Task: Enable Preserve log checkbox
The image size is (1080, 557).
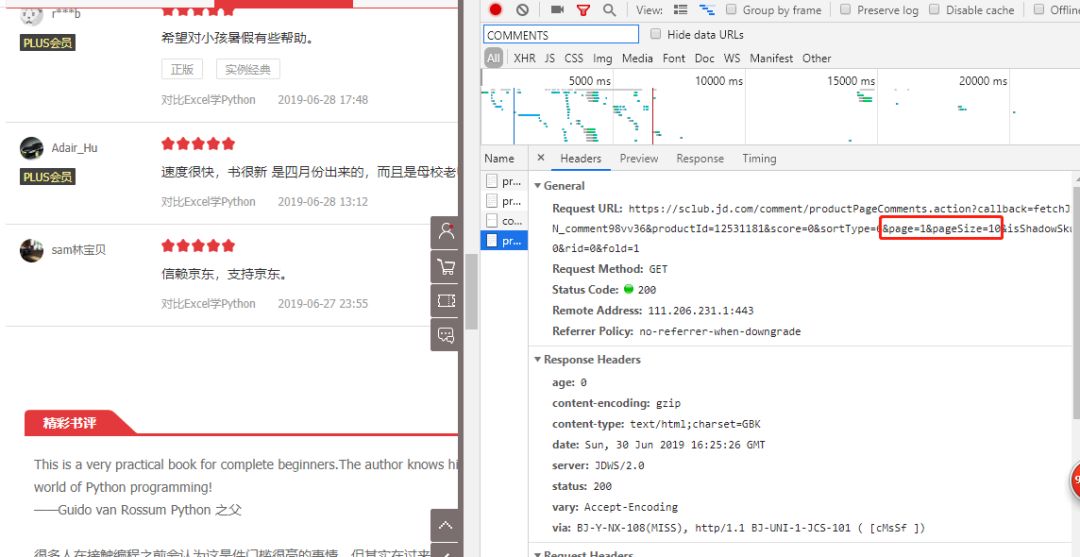Action: click(x=846, y=10)
